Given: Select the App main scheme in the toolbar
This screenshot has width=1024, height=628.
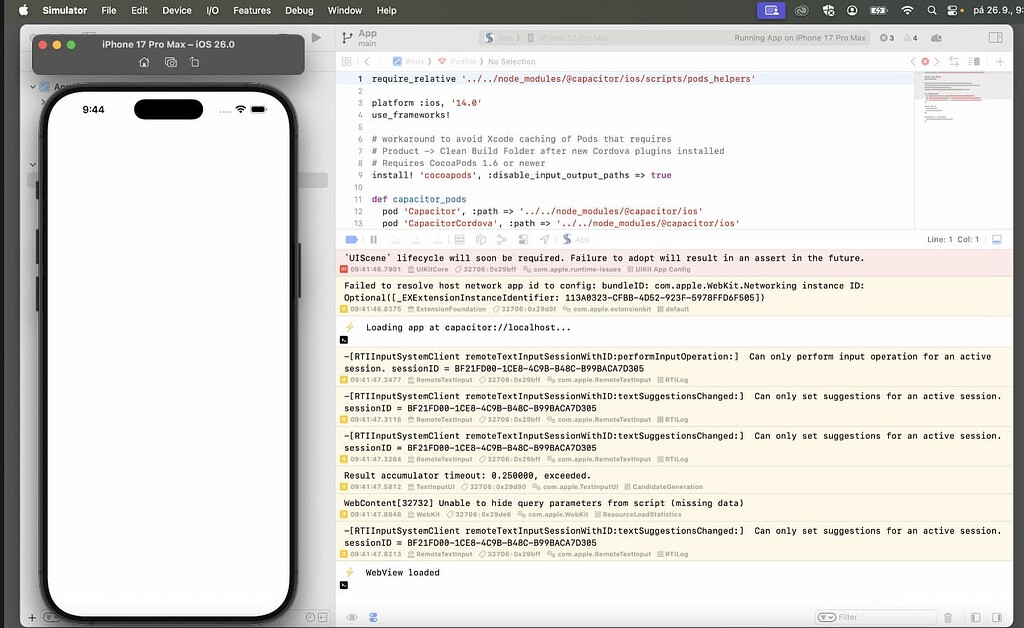Looking at the screenshot, I should coord(365,36).
